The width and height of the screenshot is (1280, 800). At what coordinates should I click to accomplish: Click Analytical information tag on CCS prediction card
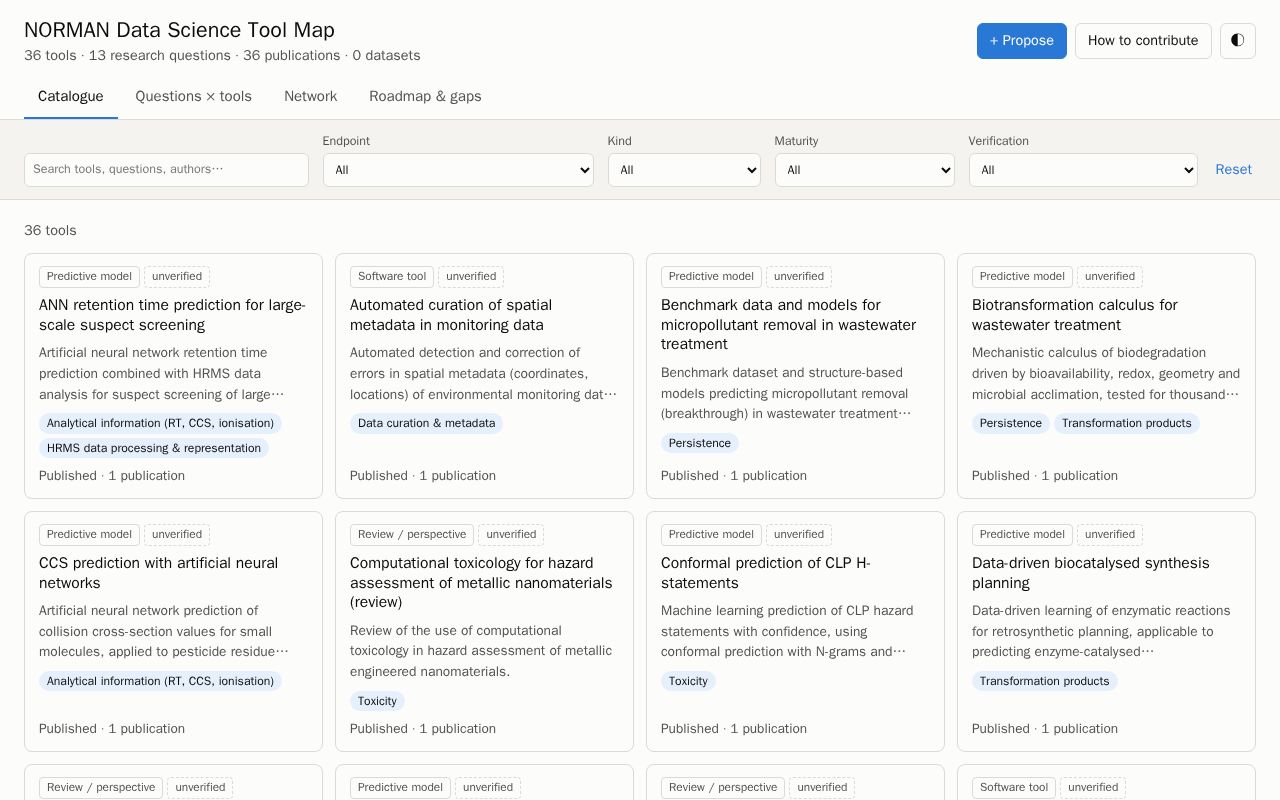(x=160, y=681)
